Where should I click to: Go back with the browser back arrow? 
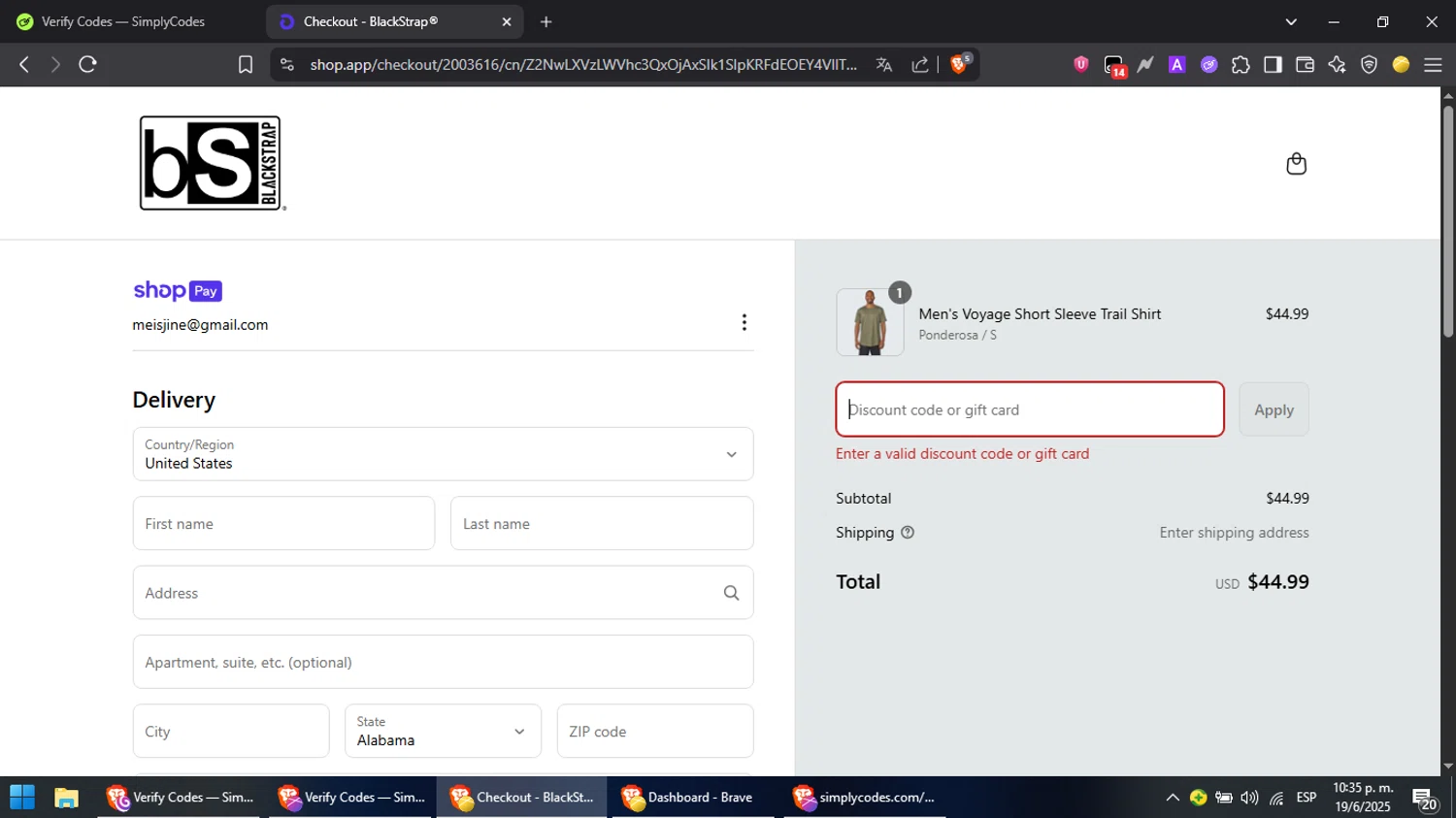(x=24, y=64)
